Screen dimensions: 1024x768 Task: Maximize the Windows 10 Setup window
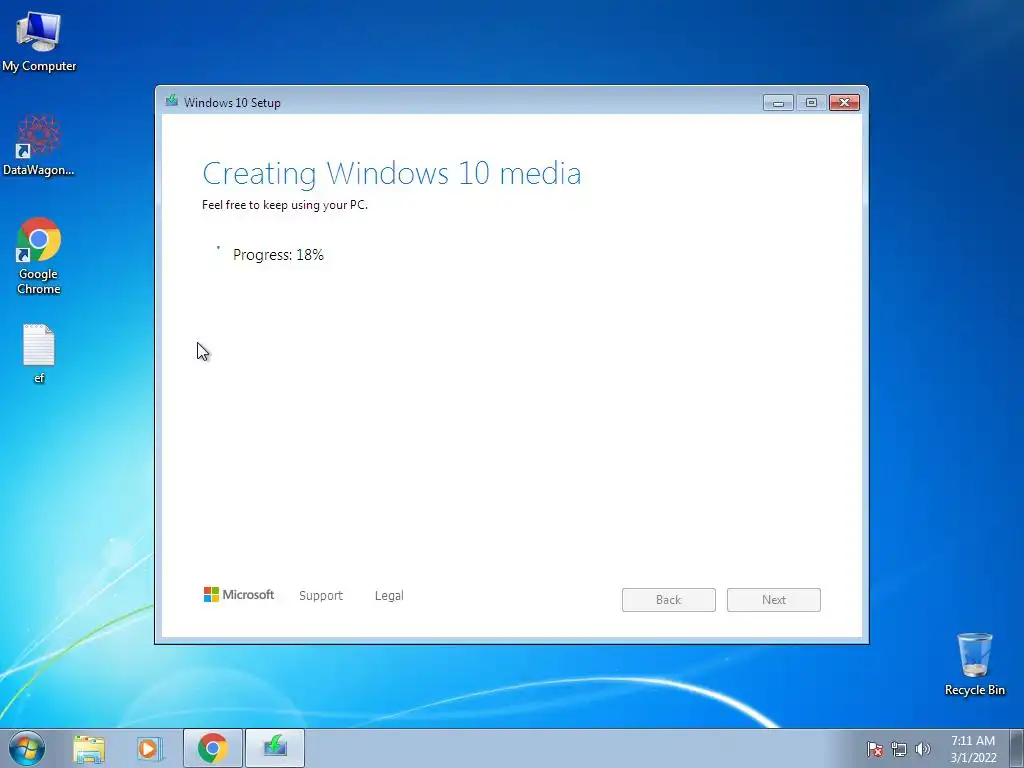(x=811, y=103)
